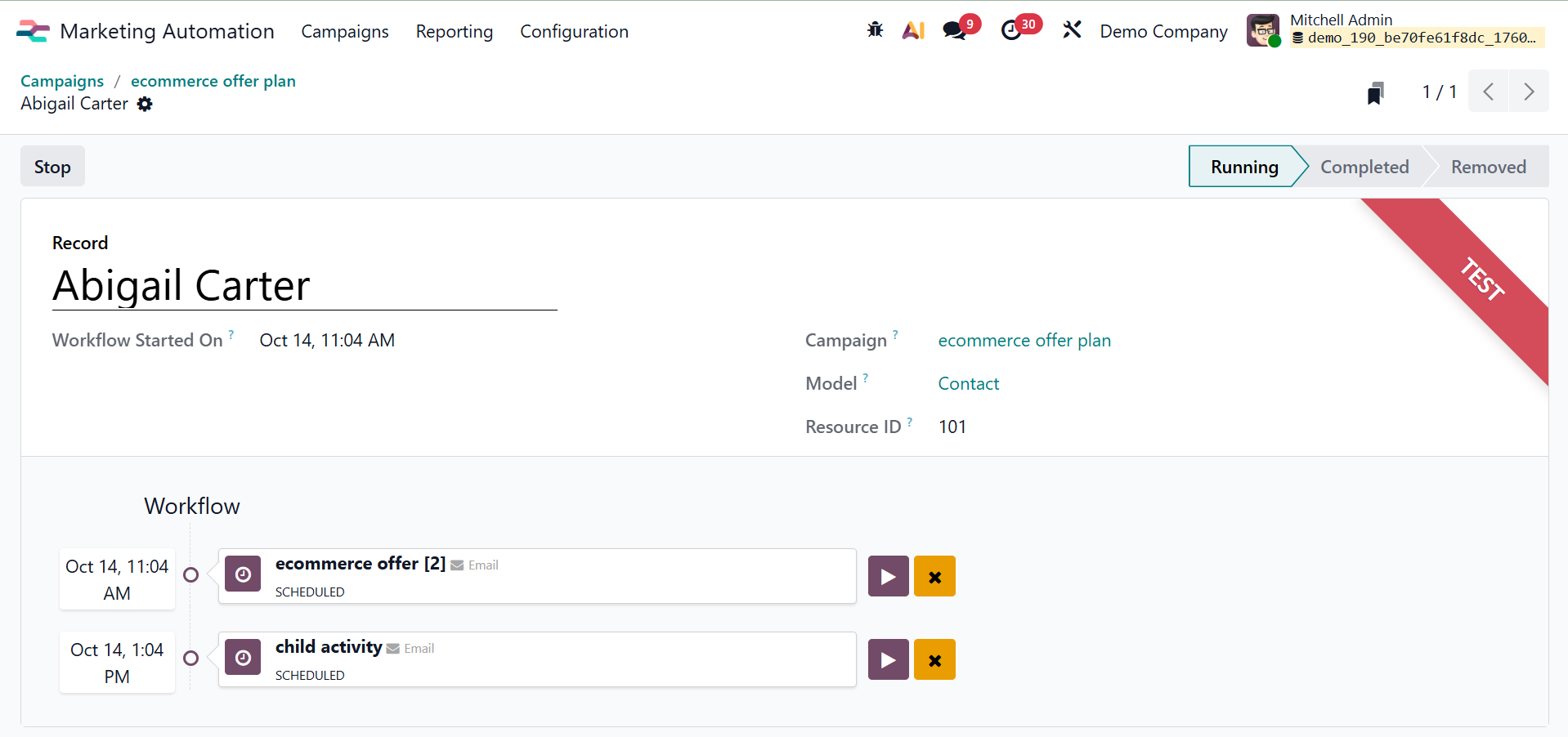The width and height of the screenshot is (1568, 737).
Task: Open the Campaigns menu
Action: pyautogui.click(x=344, y=32)
